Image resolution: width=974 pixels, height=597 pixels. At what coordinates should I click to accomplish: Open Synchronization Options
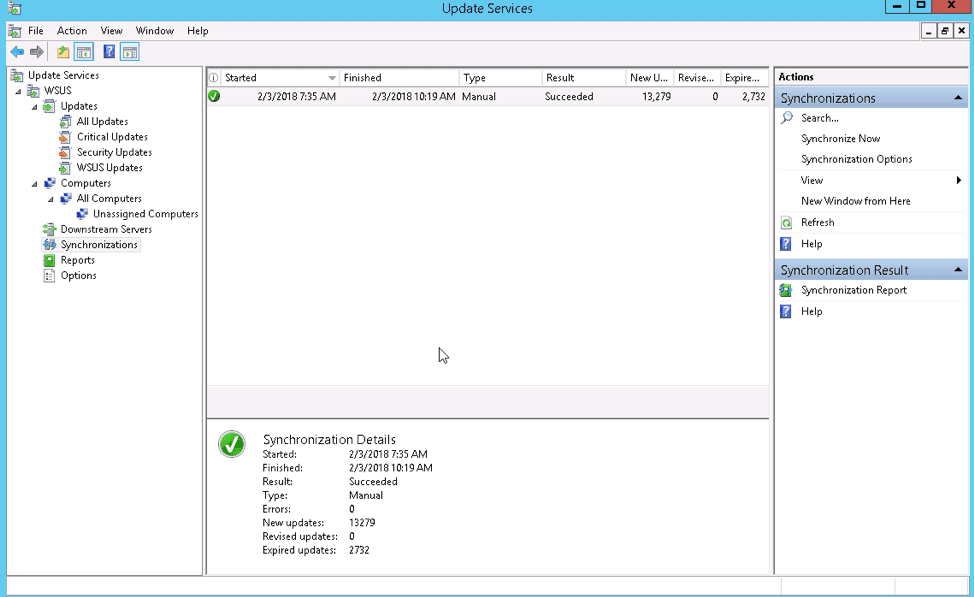tap(856, 160)
